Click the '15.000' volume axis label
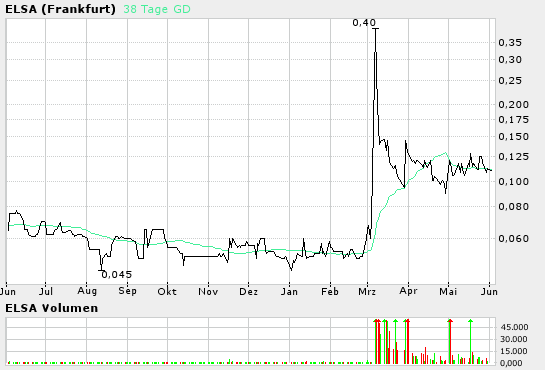 tap(514, 351)
